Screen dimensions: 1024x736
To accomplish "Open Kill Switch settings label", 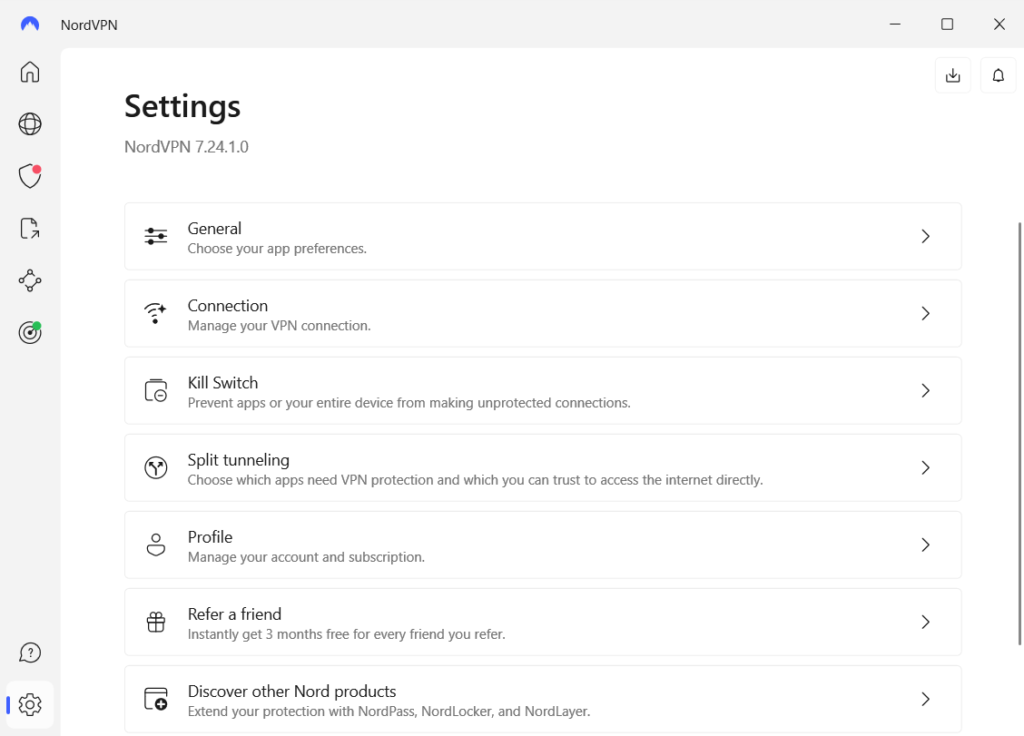I will pyautogui.click(x=223, y=383).
